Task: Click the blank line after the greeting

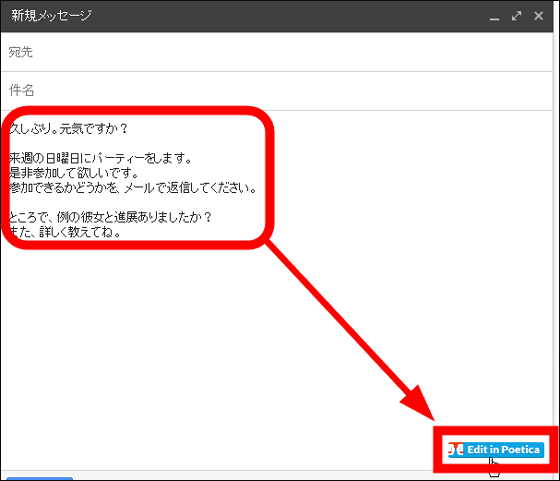Action: (136, 143)
